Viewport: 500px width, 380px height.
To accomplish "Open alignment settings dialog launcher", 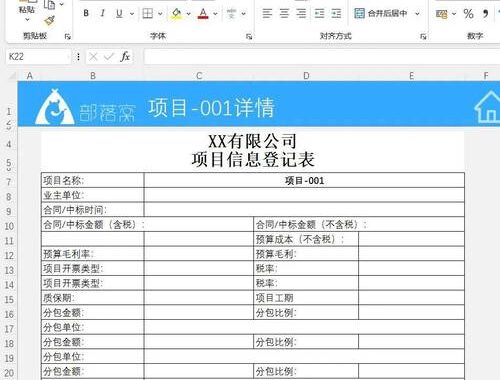I will 423,36.
